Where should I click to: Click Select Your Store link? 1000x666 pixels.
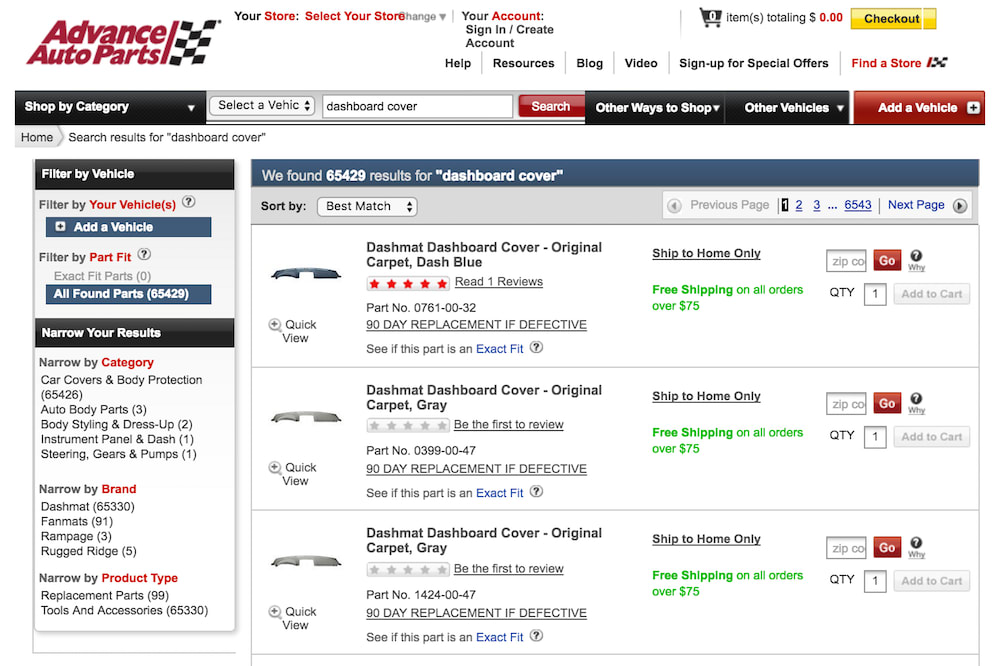point(353,16)
